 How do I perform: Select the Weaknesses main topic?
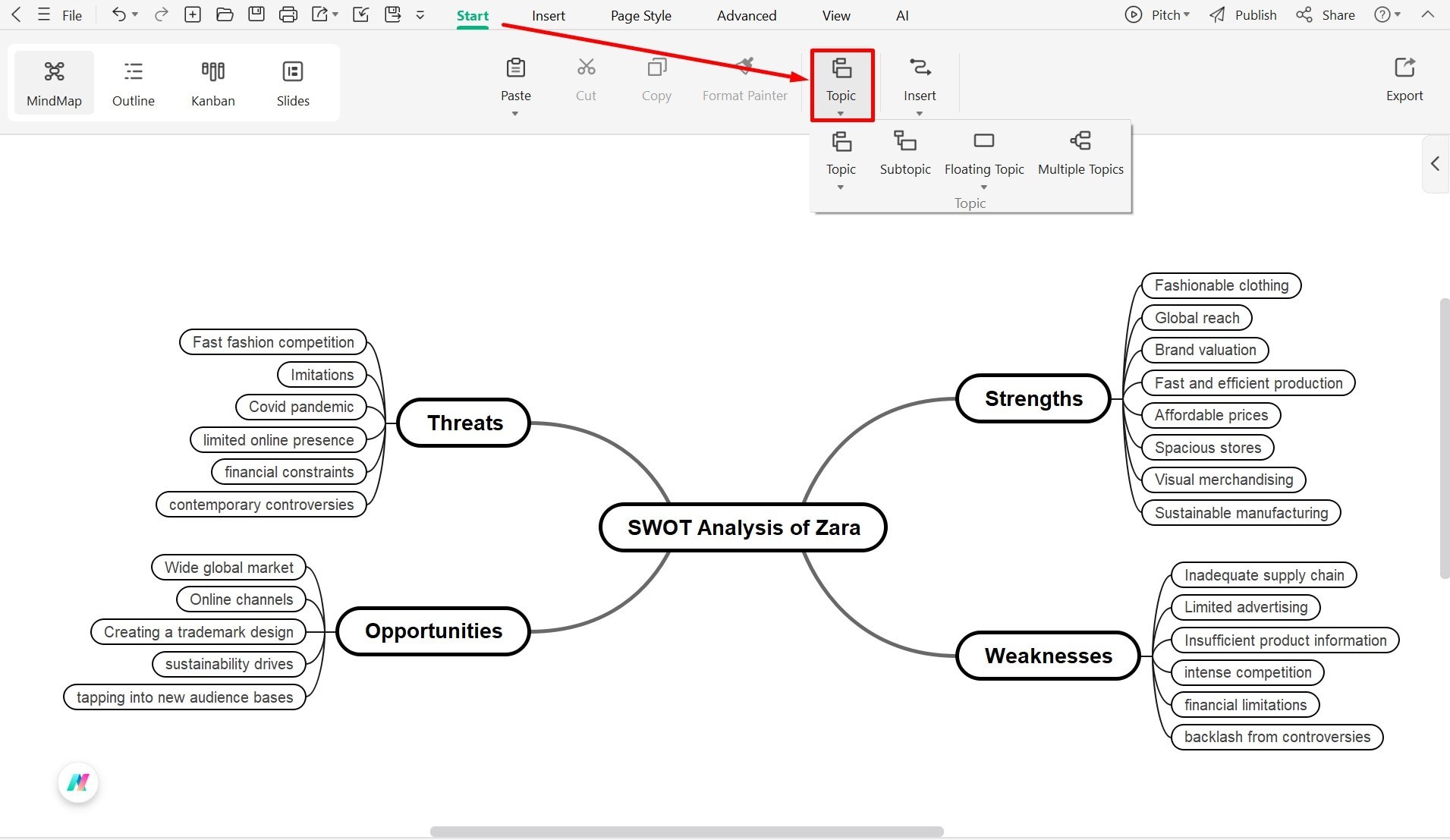[1048, 656]
